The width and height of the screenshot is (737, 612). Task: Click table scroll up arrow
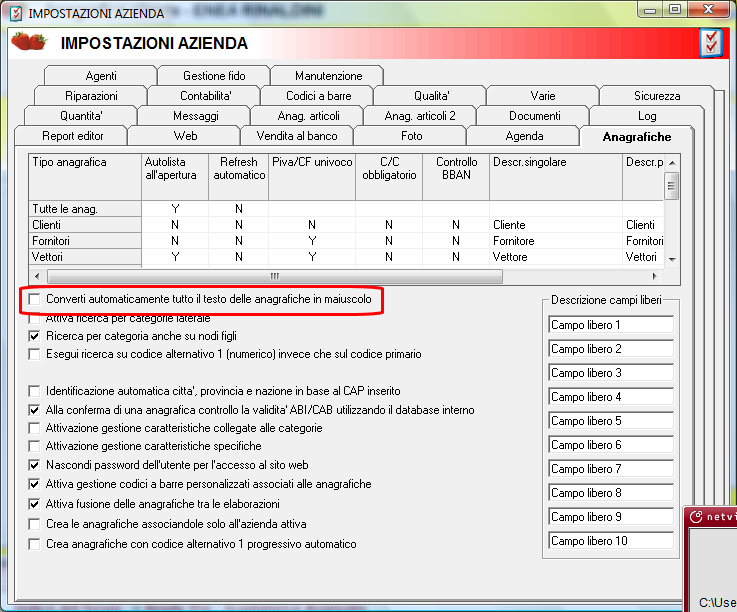click(672, 163)
